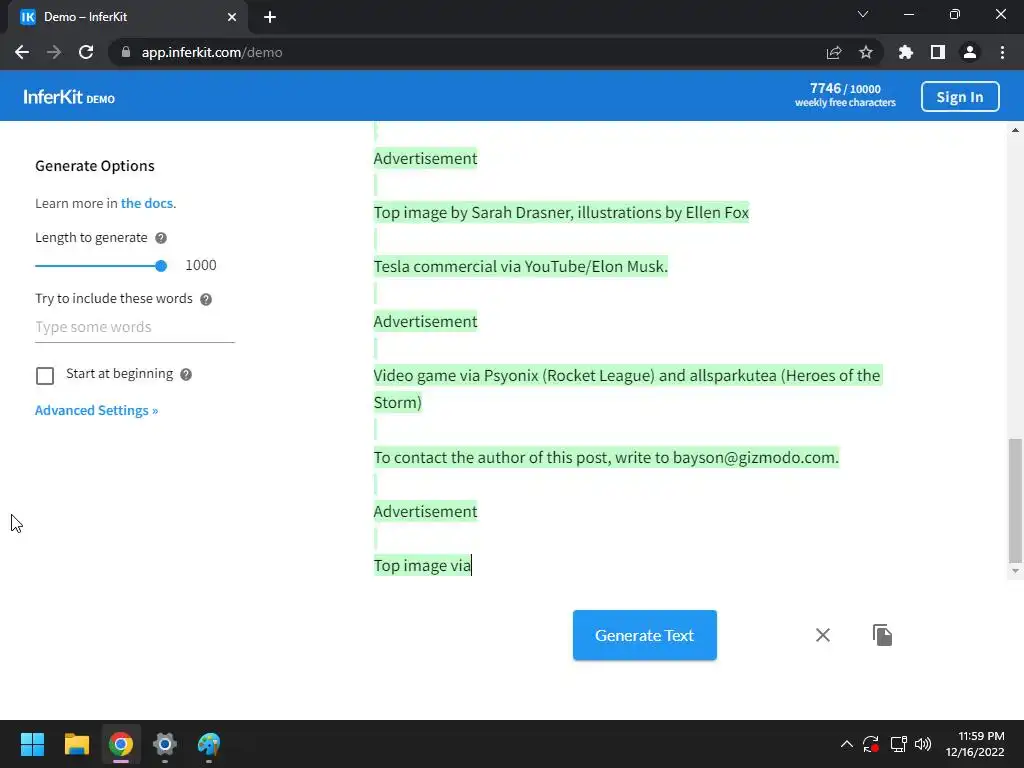This screenshot has height=768, width=1024.
Task: Open the Paint app in taskbar
Action: point(209,744)
